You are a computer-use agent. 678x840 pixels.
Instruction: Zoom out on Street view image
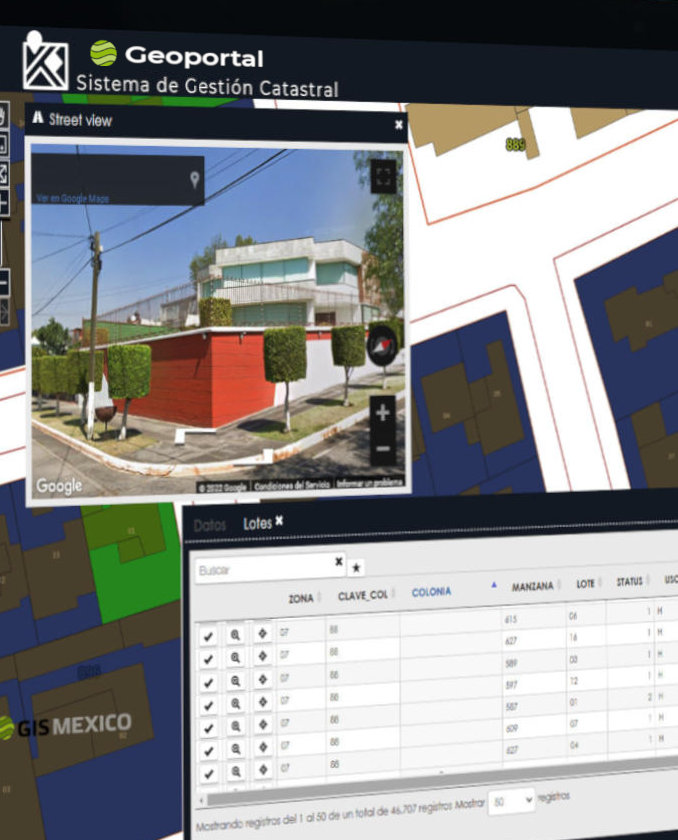pyautogui.click(x=383, y=448)
